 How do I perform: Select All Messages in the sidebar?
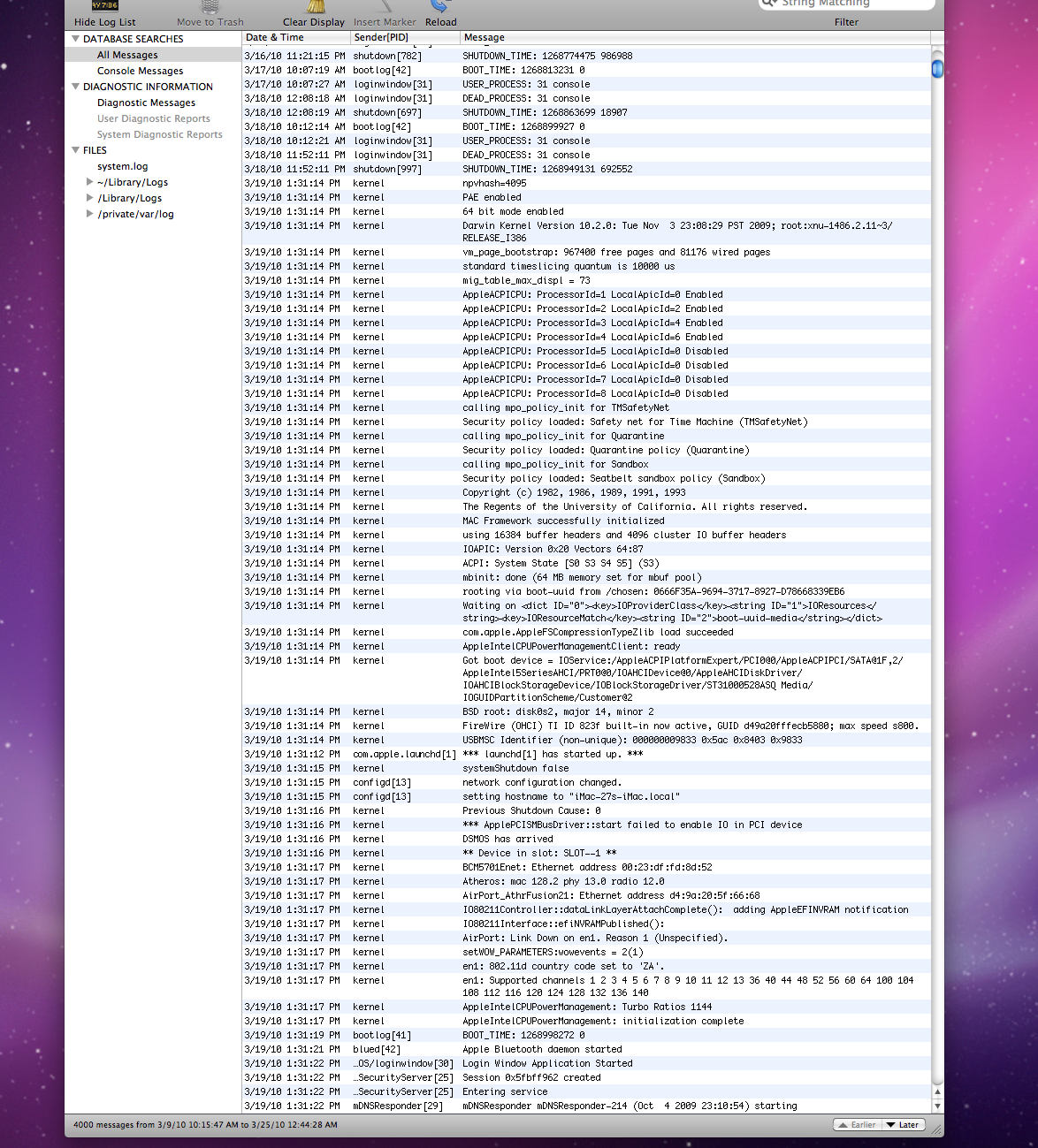pos(127,55)
